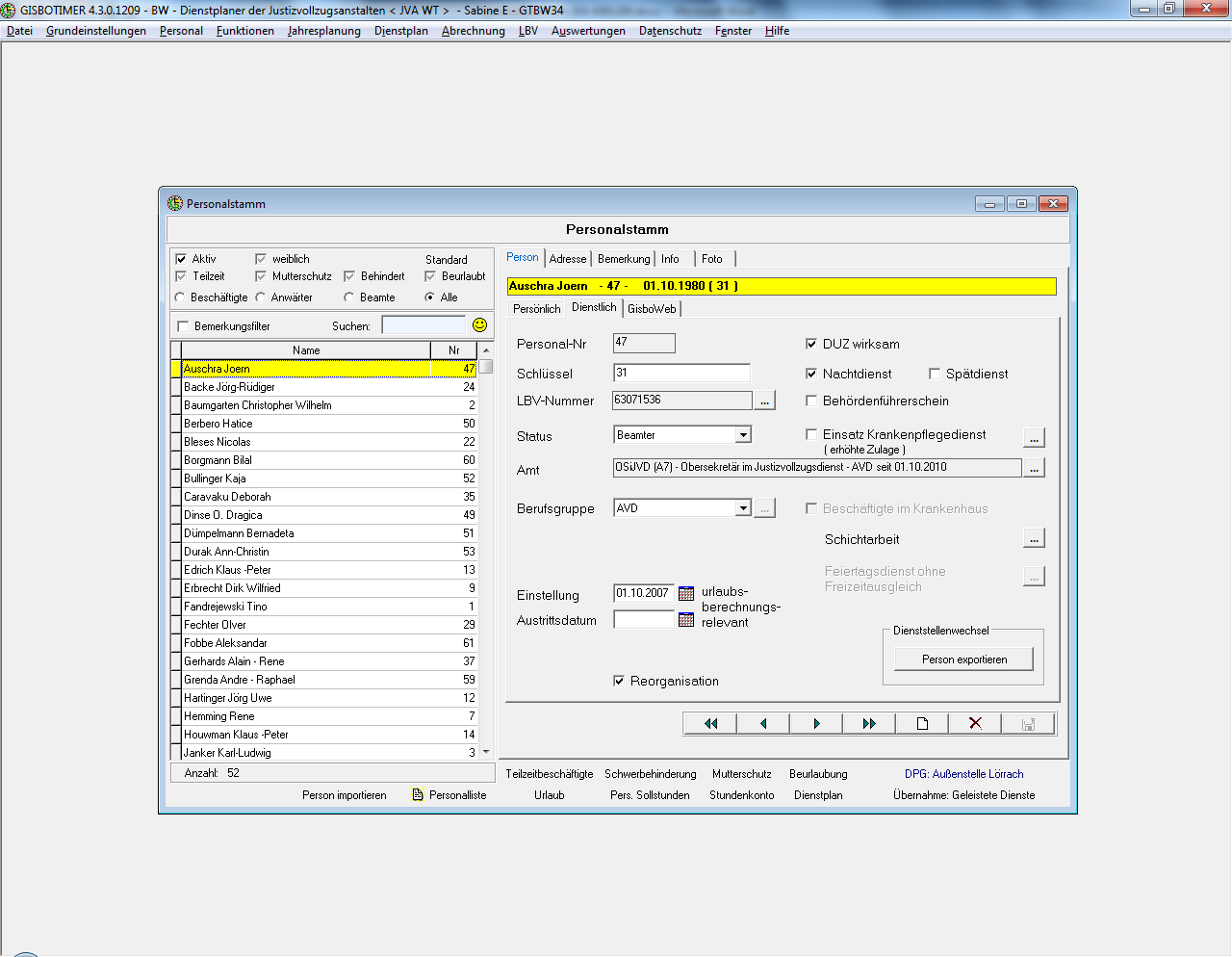Go to previous person record
Screen dimensions: 1232x957
763,724
